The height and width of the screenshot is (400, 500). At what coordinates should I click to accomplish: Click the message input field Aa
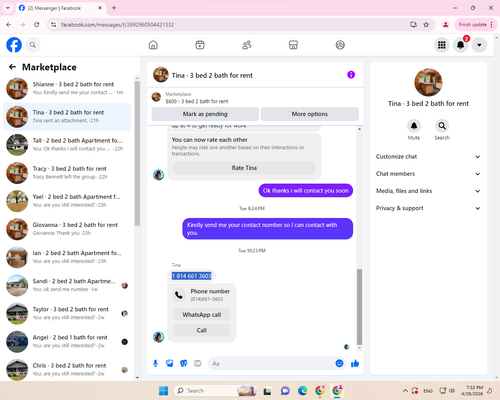tap(272, 363)
